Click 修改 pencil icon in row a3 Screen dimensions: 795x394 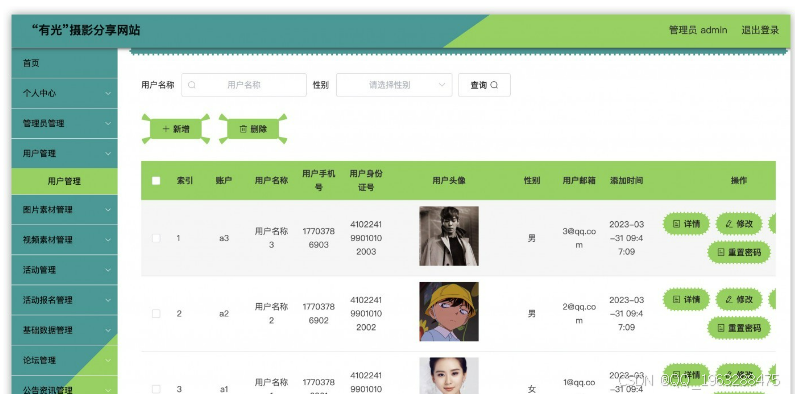coord(729,224)
